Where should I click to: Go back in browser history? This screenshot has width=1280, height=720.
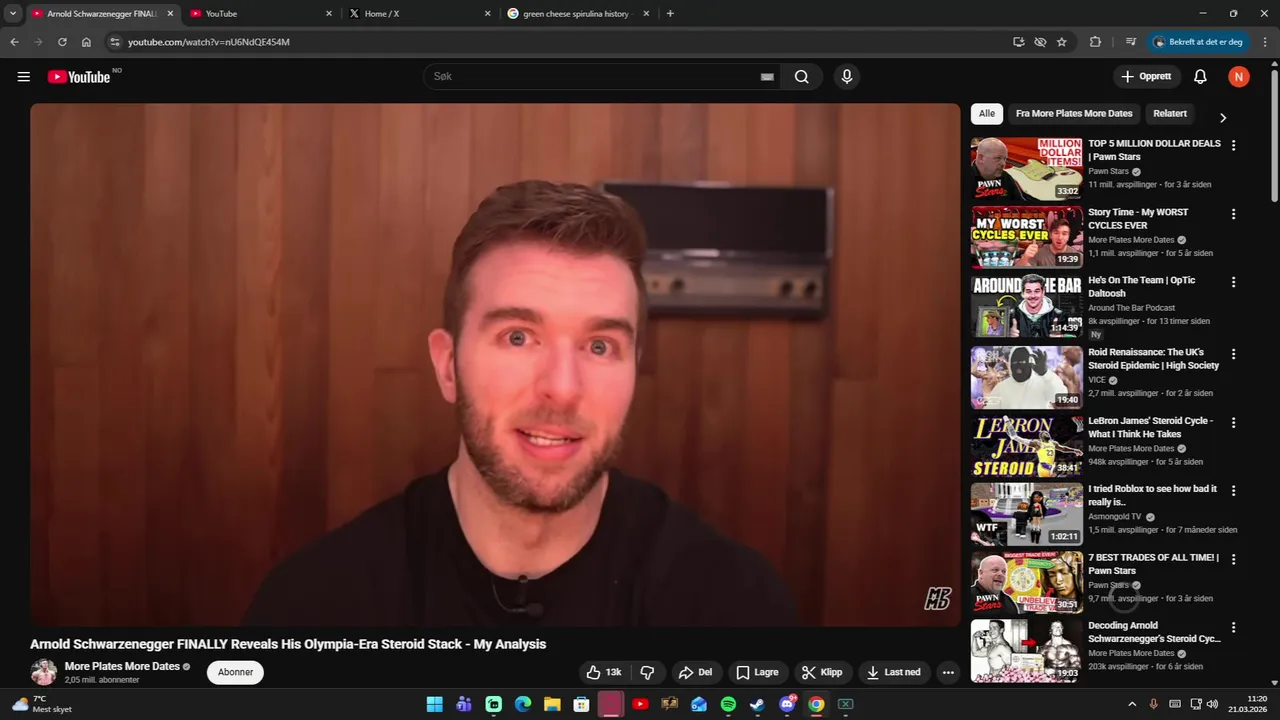tap(14, 42)
